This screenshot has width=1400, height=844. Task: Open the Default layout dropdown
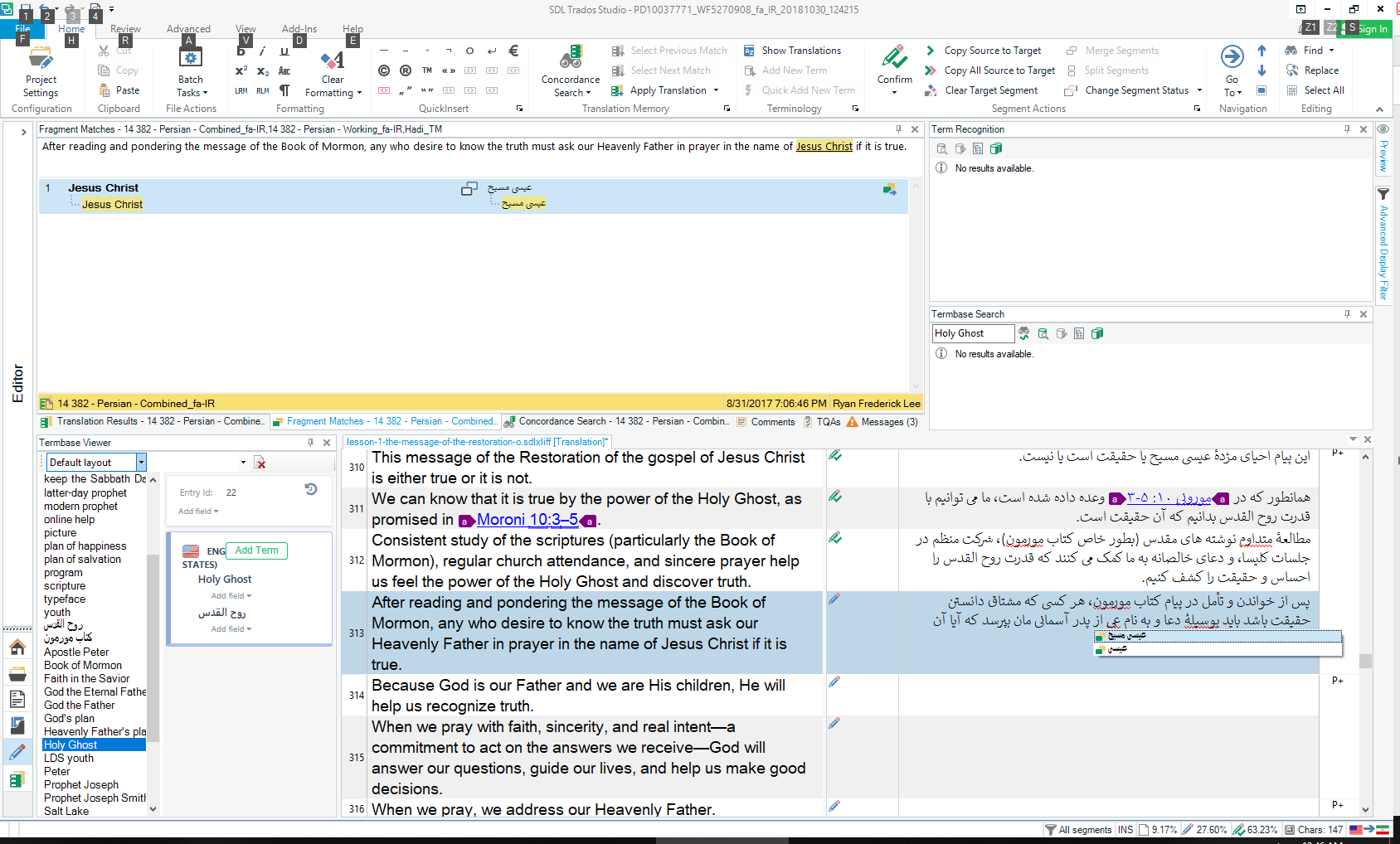141,463
